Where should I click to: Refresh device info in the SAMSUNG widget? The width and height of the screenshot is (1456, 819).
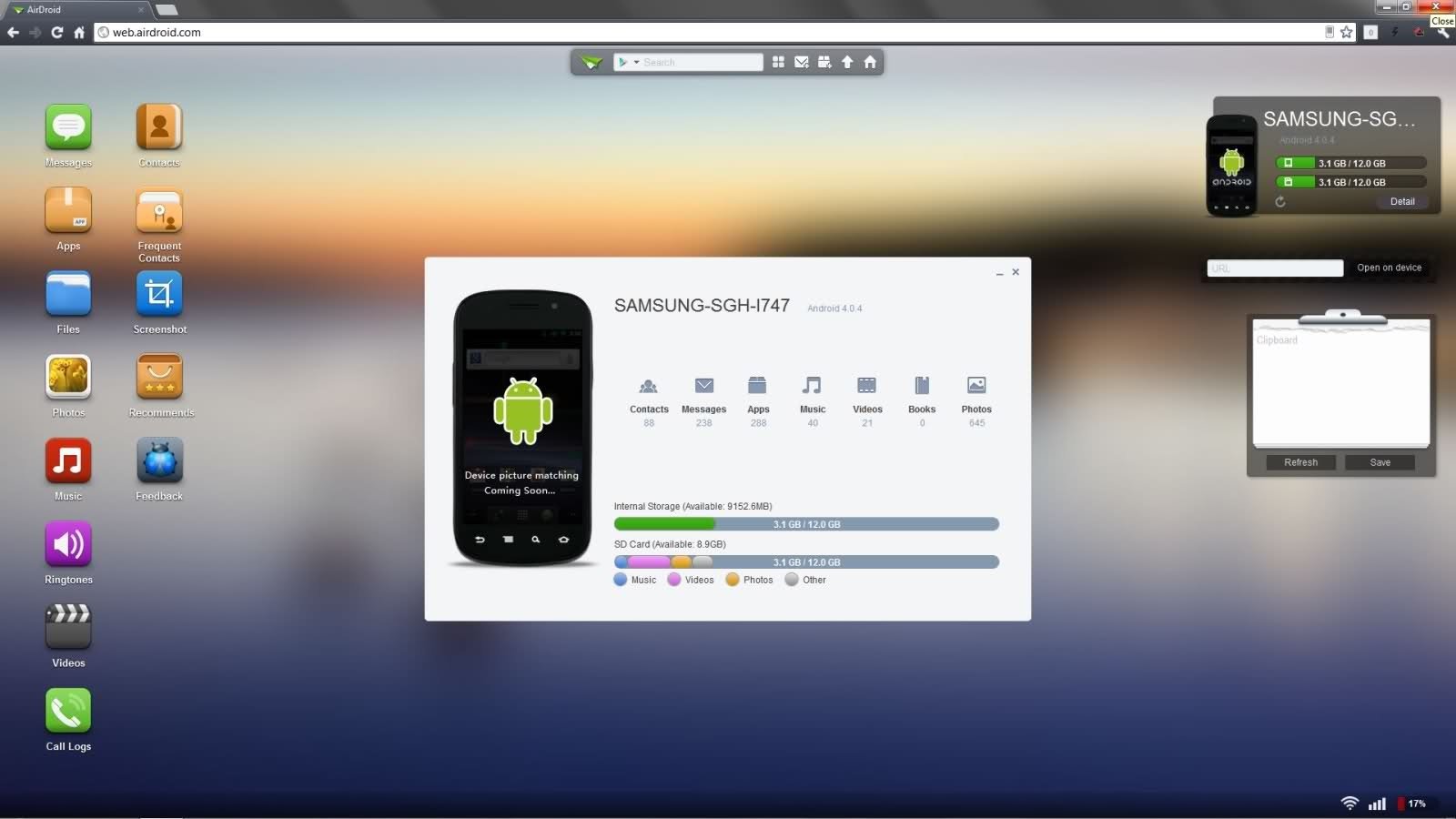coord(1280,202)
